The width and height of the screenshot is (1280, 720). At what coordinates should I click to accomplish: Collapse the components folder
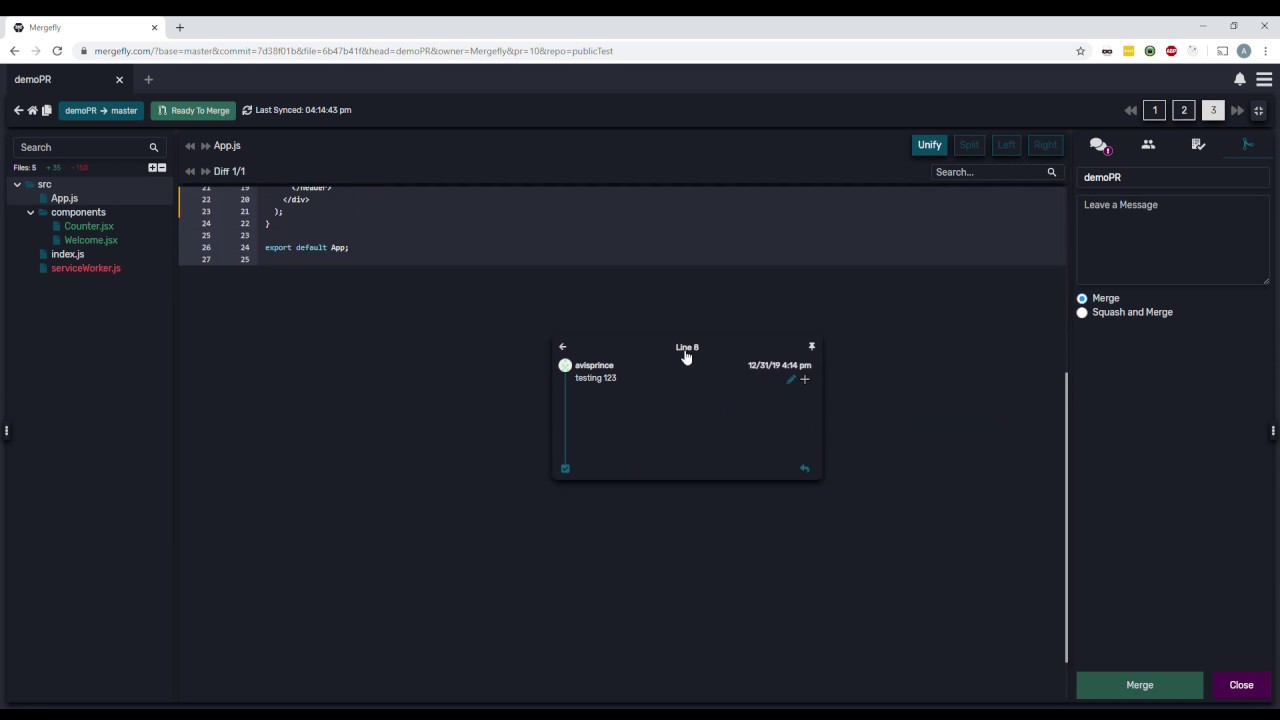pyautogui.click(x=30, y=212)
